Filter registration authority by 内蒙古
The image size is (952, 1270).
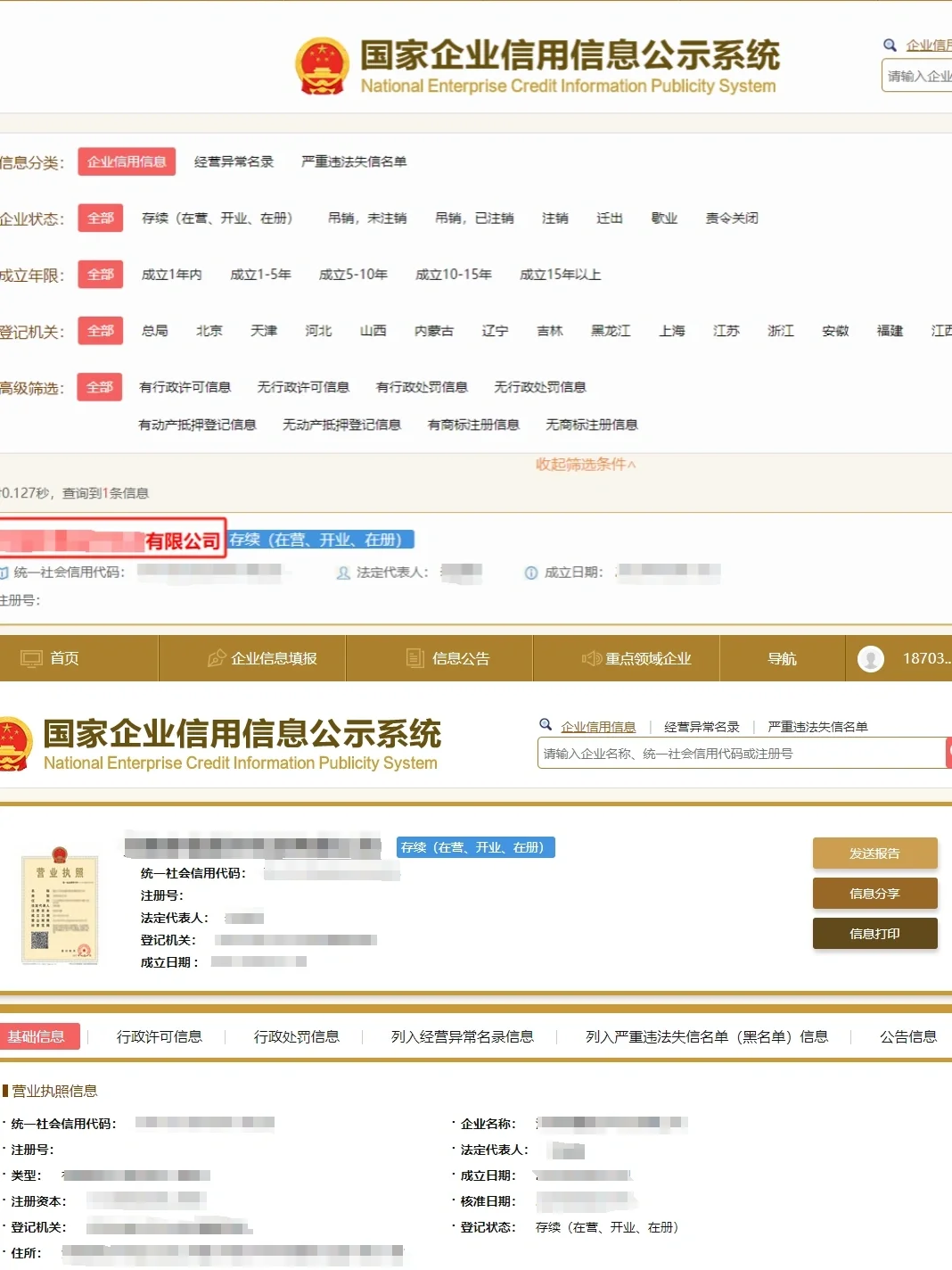click(x=434, y=331)
